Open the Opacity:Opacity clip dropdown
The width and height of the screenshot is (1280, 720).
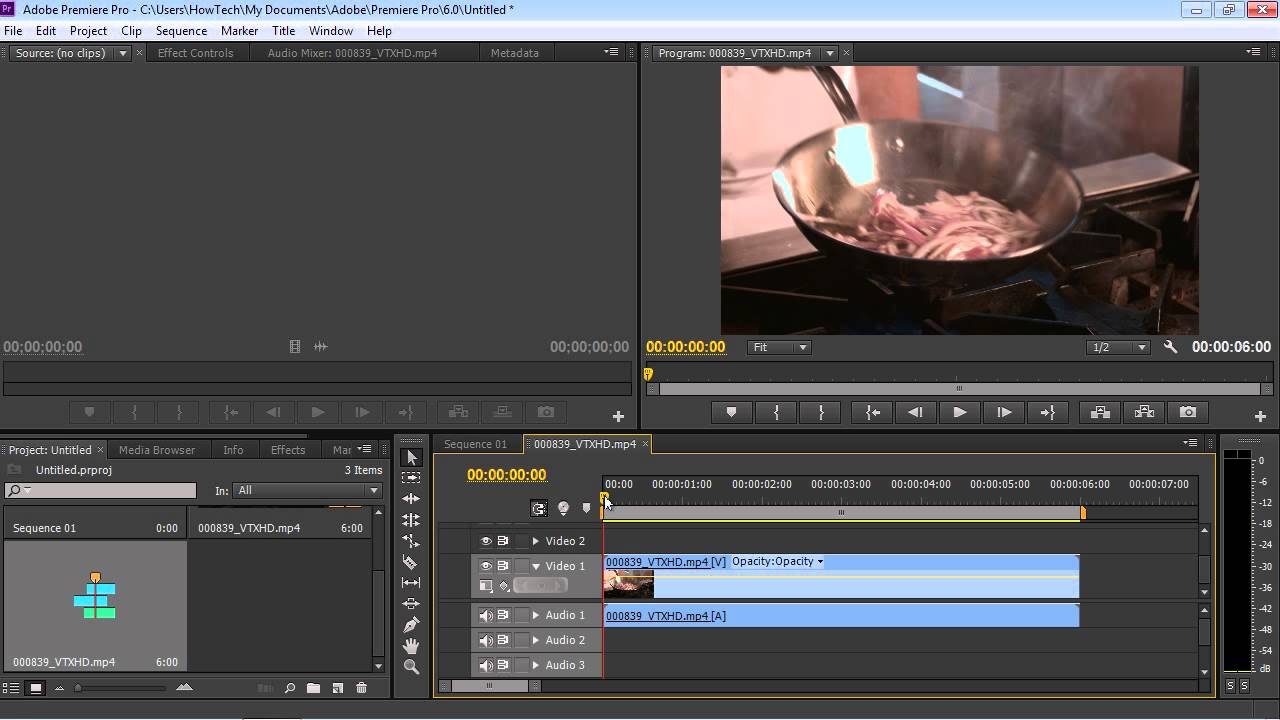(x=778, y=561)
